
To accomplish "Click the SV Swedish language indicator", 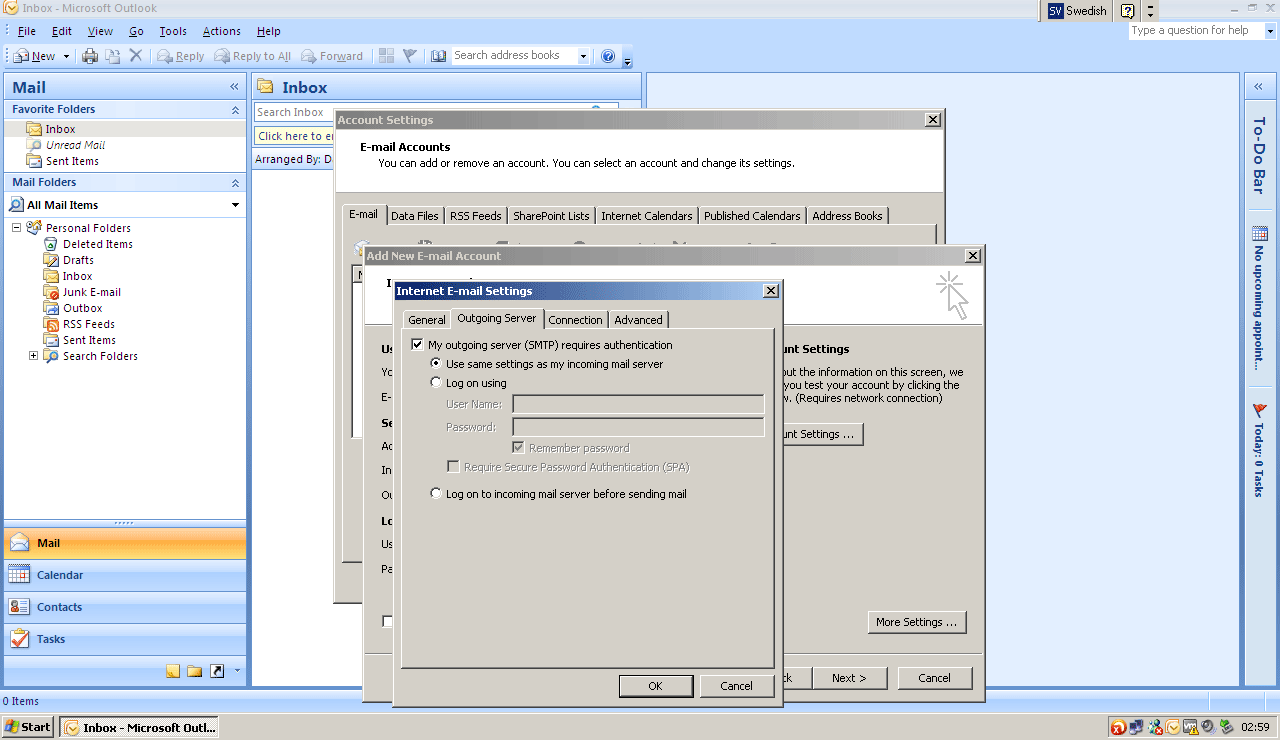I will click(1078, 11).
